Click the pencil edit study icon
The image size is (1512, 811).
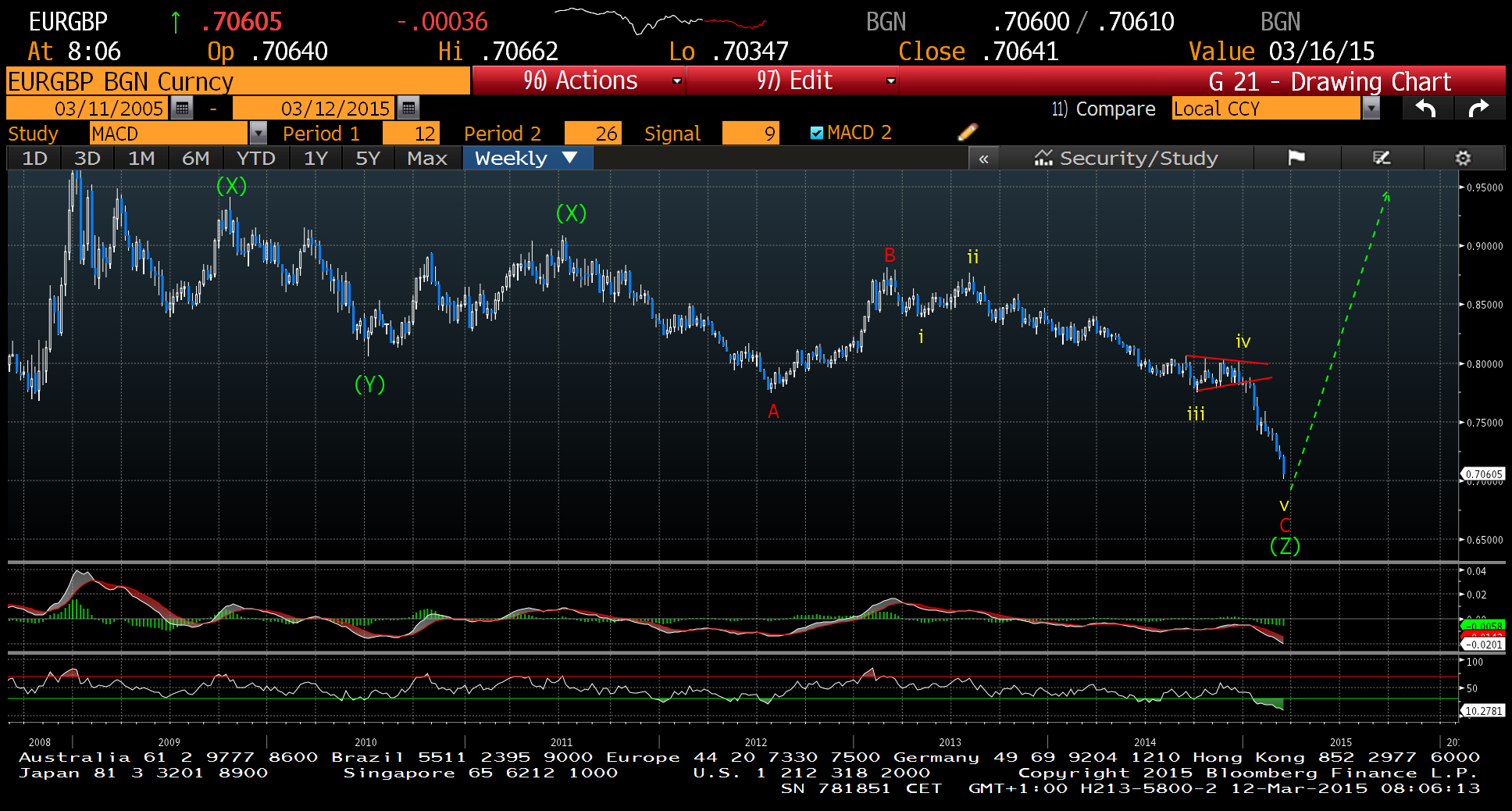967,133
